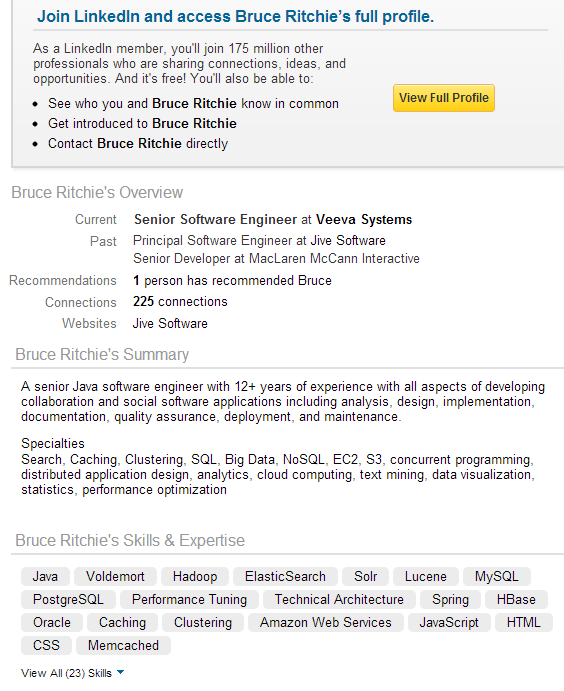Expand the View All (23) Skills arrow

coord(121,672)
